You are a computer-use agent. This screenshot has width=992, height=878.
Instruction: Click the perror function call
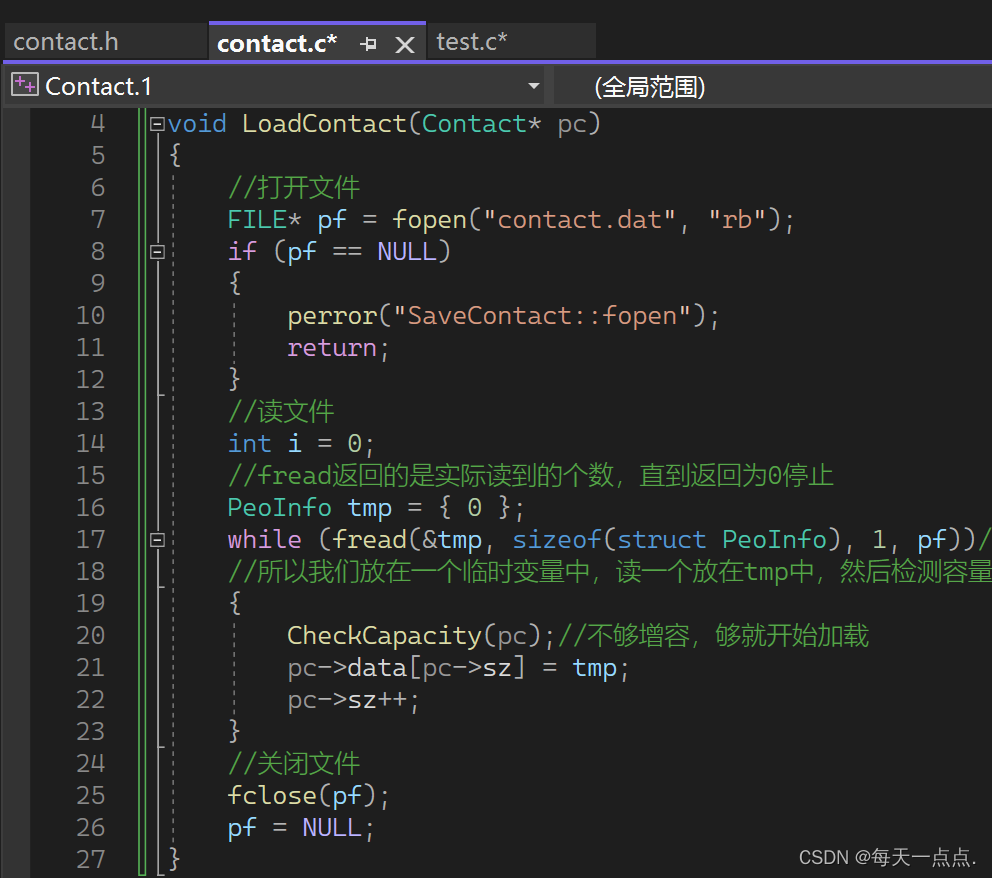[x=333, y=316]
